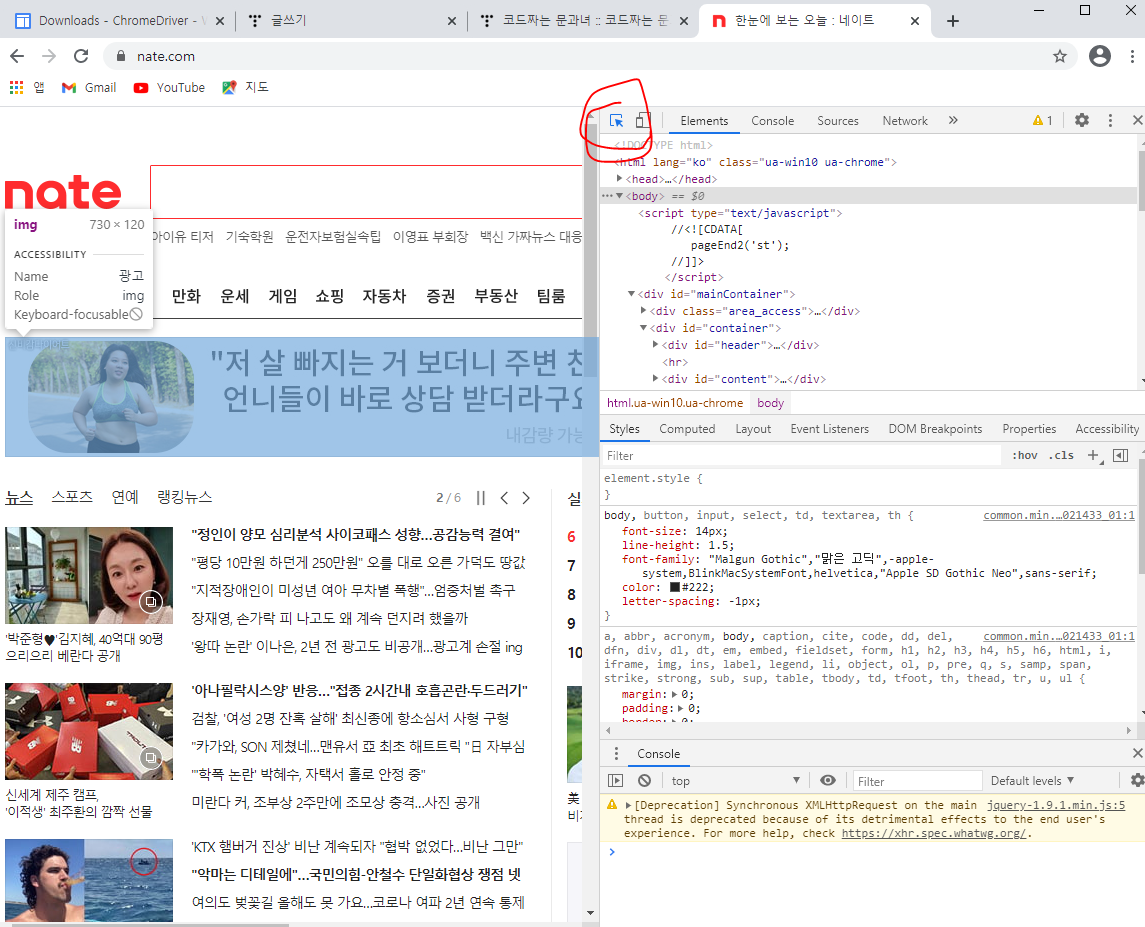Open the top context dropdown

coord(735,780)
